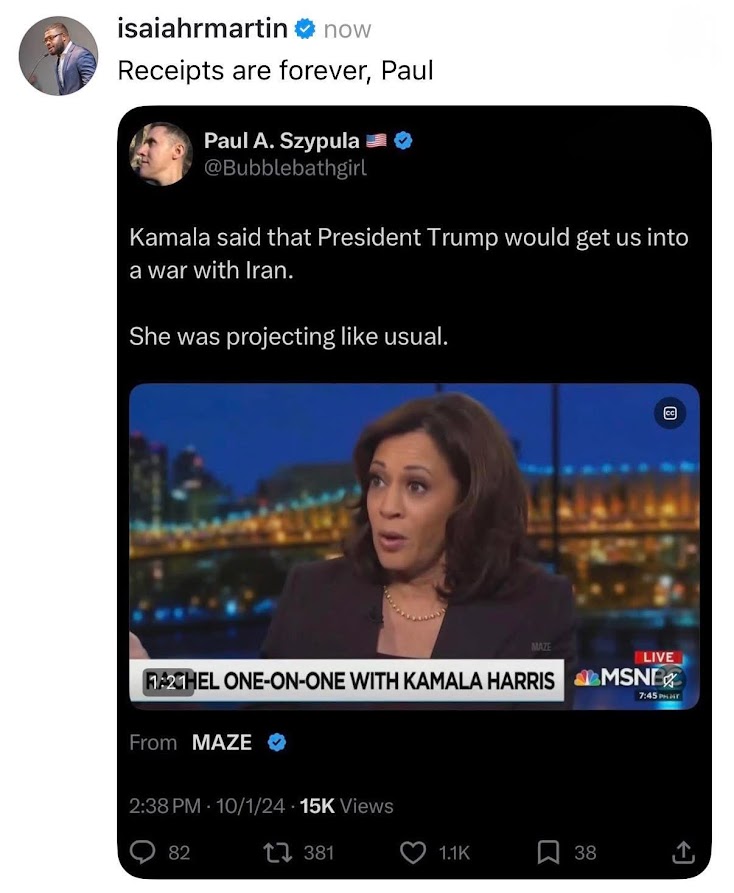This screenshot has width=734, height=893.
Task: Open isaiahrmartin profile picture
Action: tap(59, 56)
